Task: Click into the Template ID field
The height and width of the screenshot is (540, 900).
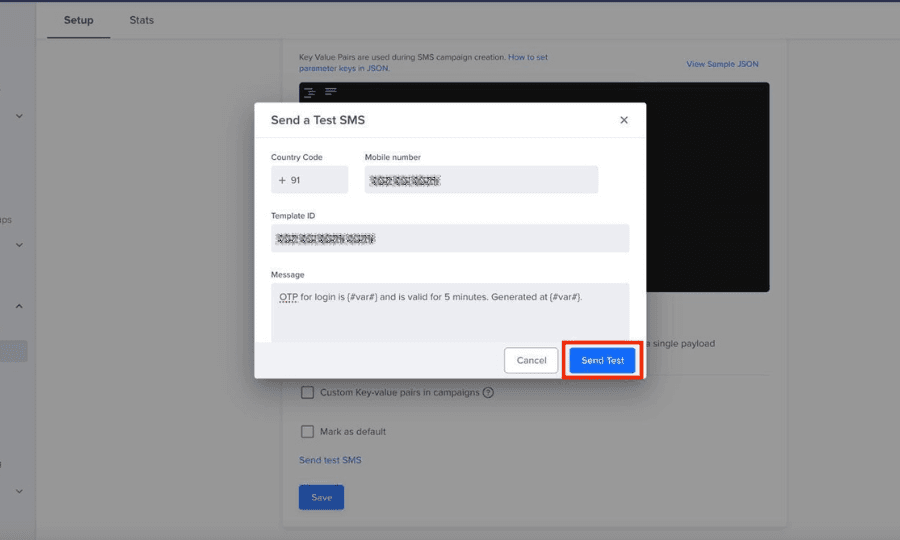Action: click(450, 238)
